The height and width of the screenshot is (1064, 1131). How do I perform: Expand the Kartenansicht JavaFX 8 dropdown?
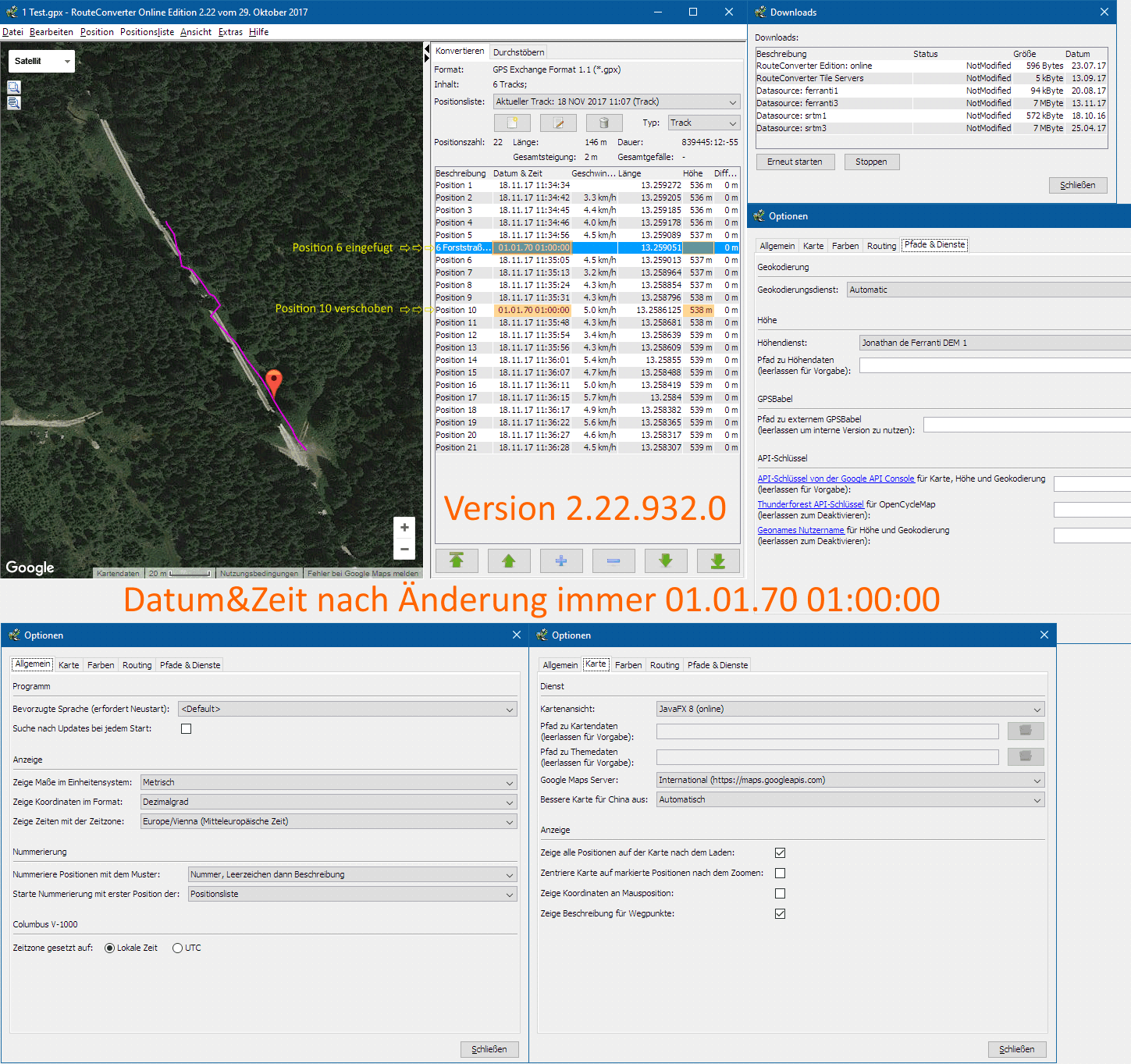[x=850, y=709]
